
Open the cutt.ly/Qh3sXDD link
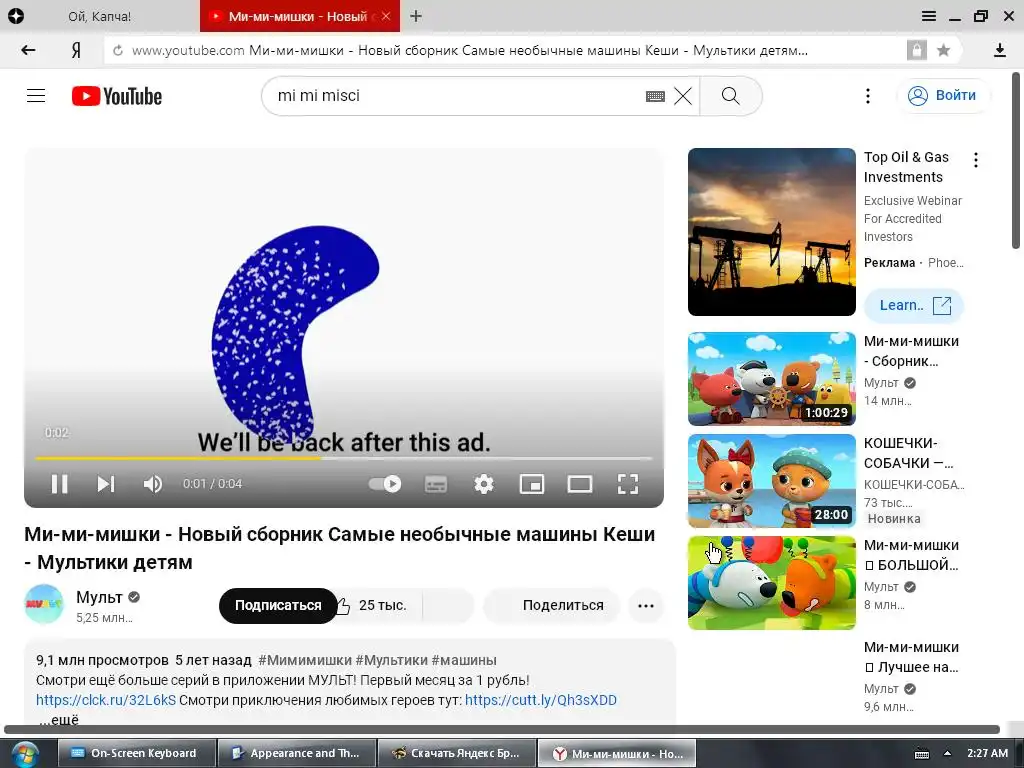[x=541, y=700]
